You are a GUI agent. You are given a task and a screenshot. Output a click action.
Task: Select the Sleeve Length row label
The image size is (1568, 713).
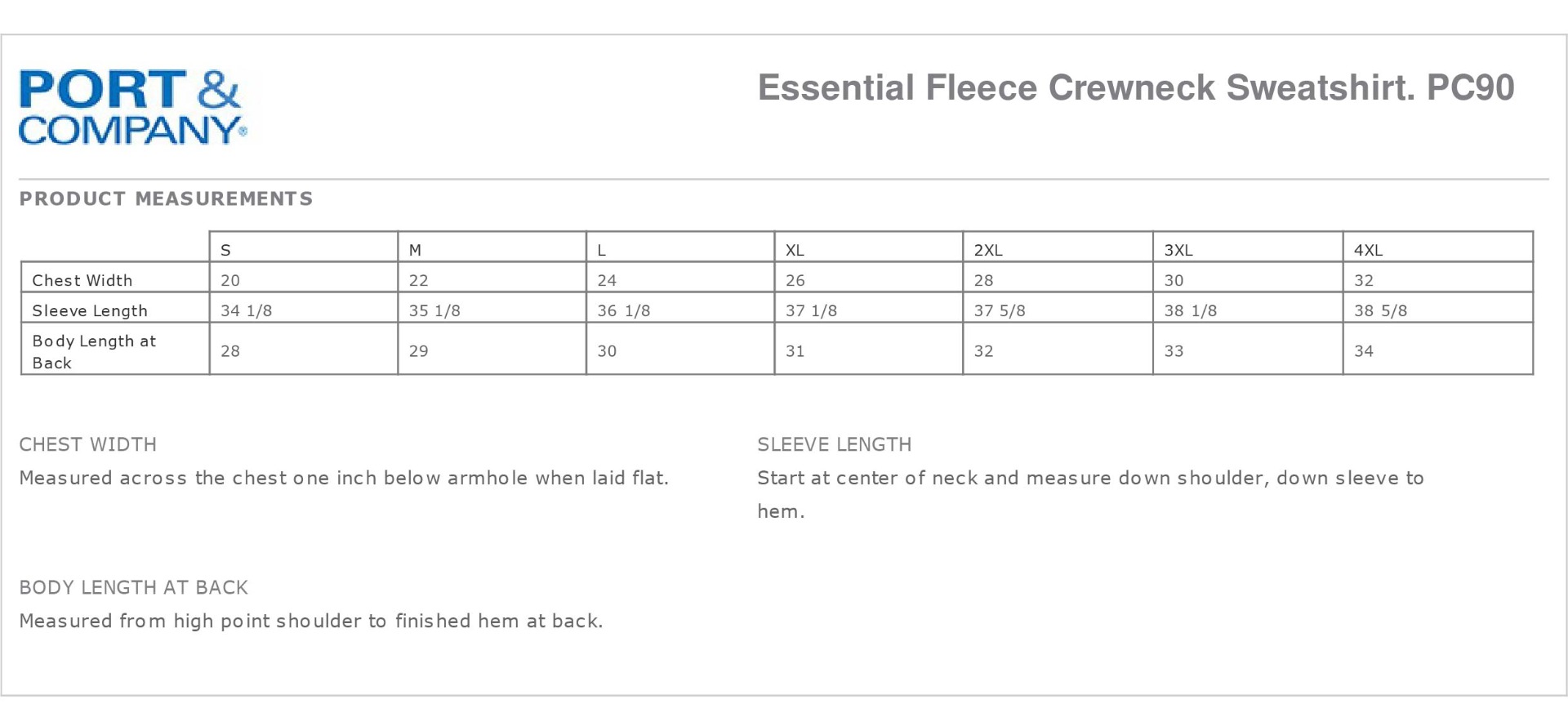(90, 310)
